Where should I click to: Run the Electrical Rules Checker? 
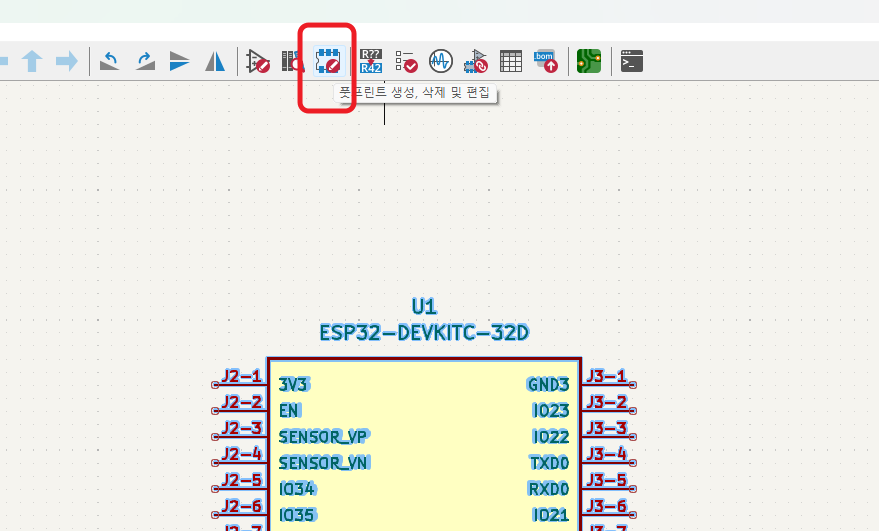point(406,61)
